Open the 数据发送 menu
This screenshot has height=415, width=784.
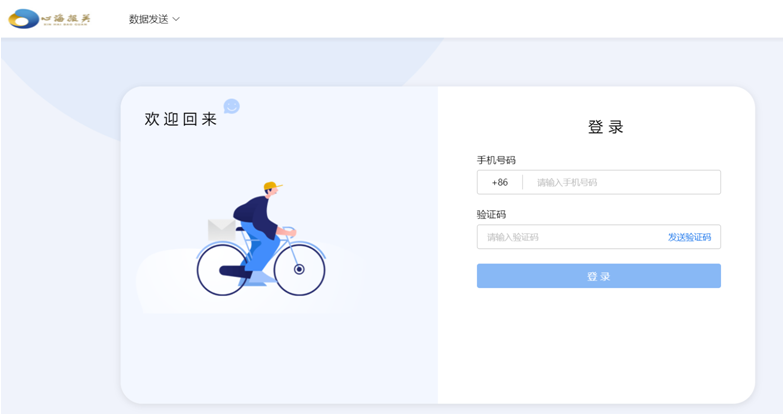[148, 19]
